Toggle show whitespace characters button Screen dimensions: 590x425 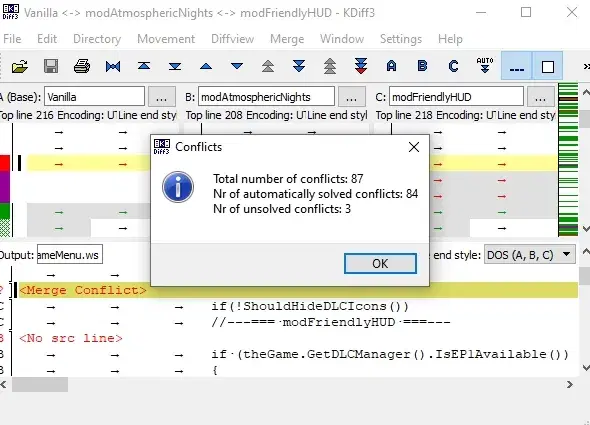(x=516, y=67)
